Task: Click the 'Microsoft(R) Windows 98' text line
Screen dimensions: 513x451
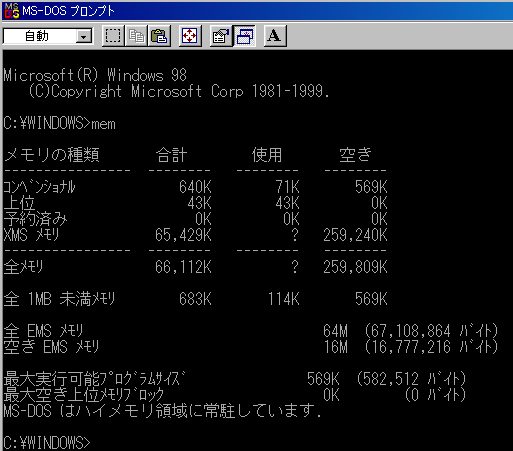Action: 95,75
